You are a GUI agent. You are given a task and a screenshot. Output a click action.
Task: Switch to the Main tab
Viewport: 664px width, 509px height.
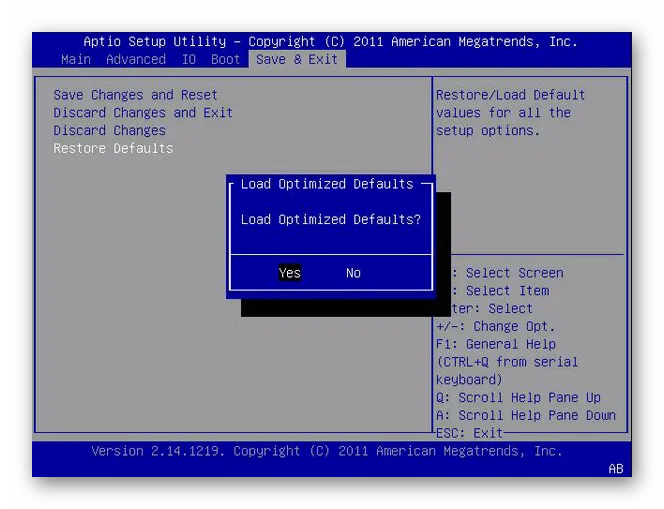pos(76,59)
